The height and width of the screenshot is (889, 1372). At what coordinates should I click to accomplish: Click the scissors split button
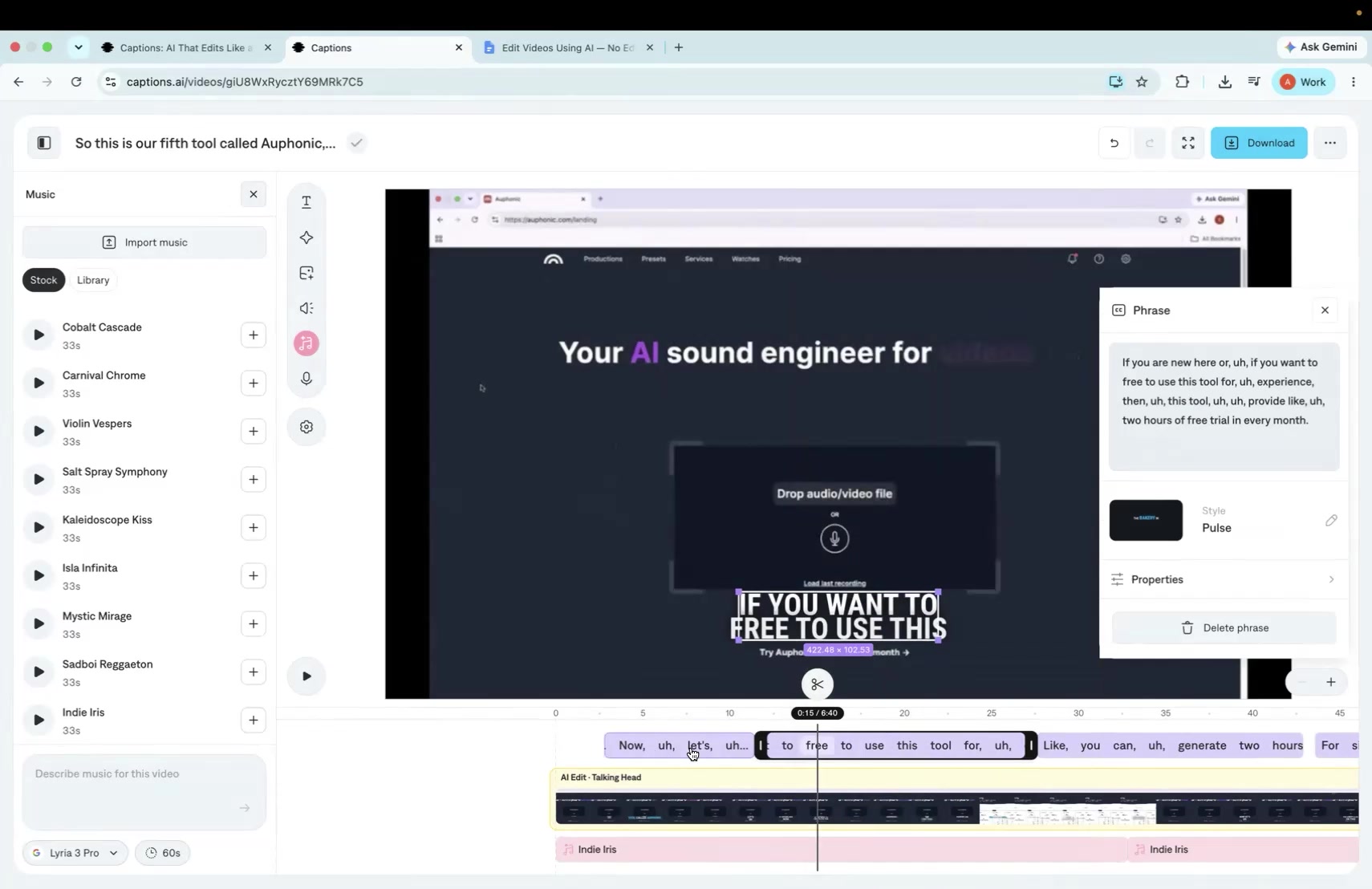(x=817, y=684)
